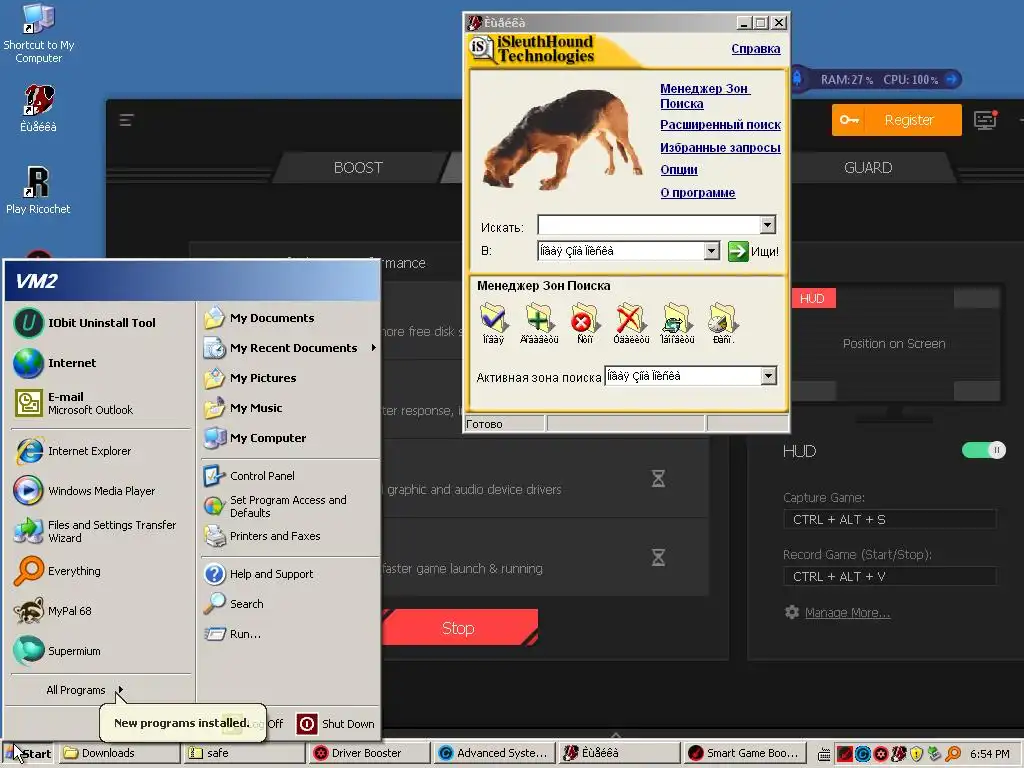Click the Shut Down button
The image size is (1024, 768).
(x=336, y=724)
